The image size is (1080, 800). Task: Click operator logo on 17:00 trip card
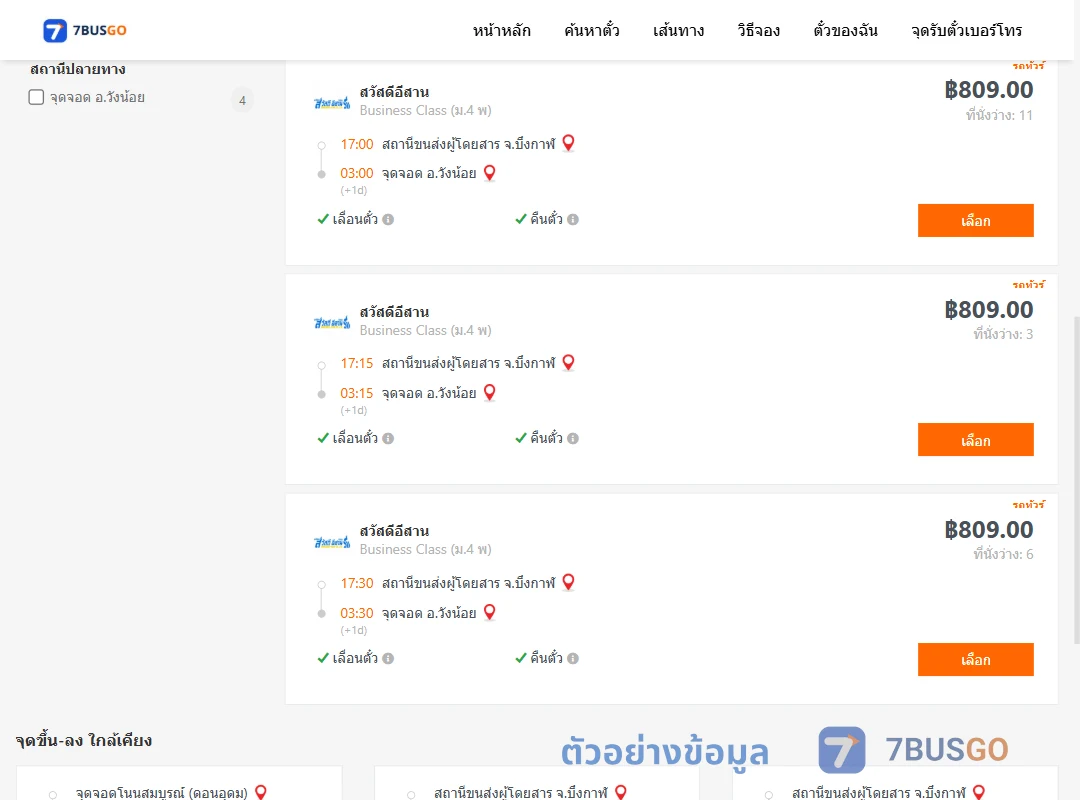332,103
